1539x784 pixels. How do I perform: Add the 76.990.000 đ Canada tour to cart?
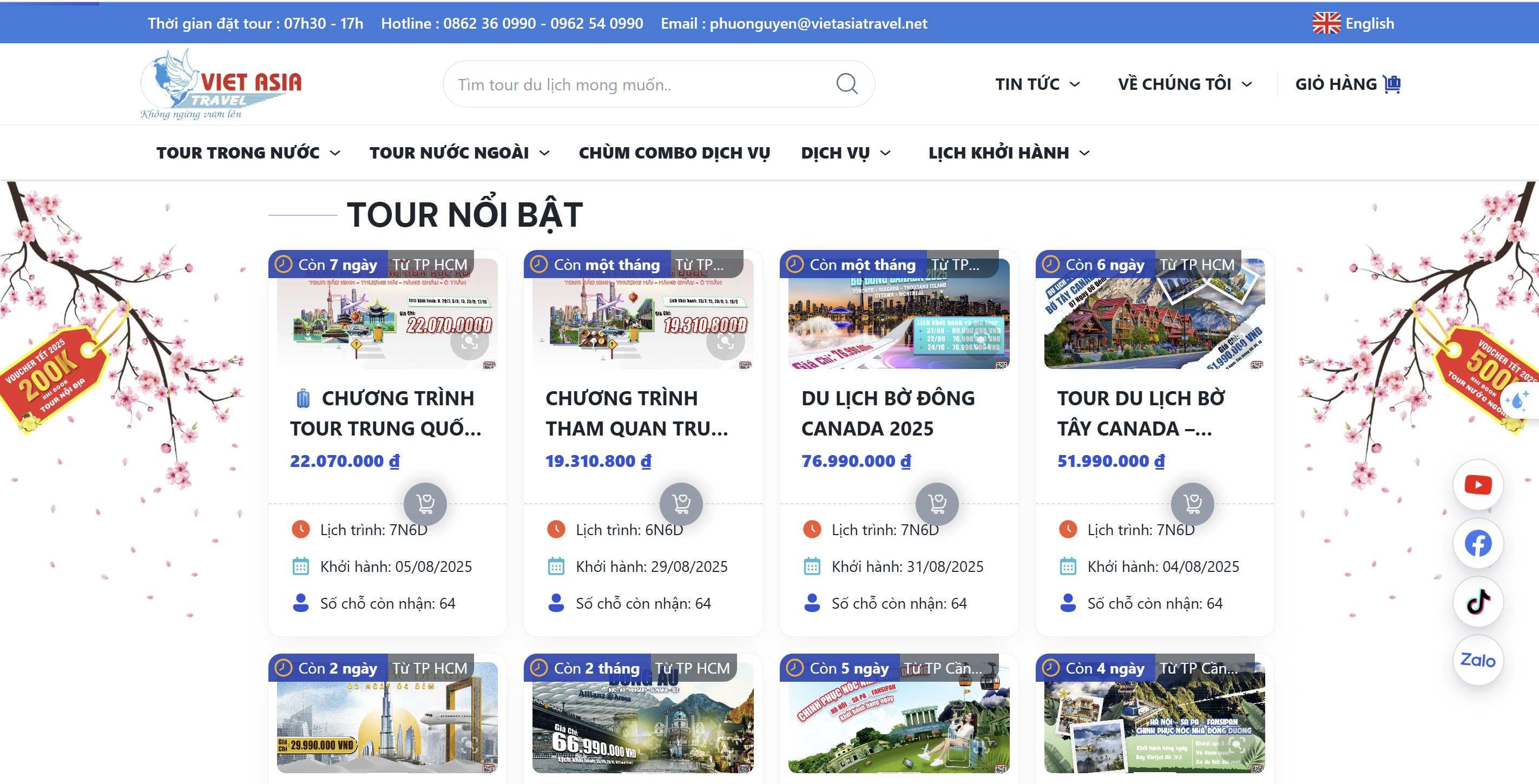click(937, 504)
